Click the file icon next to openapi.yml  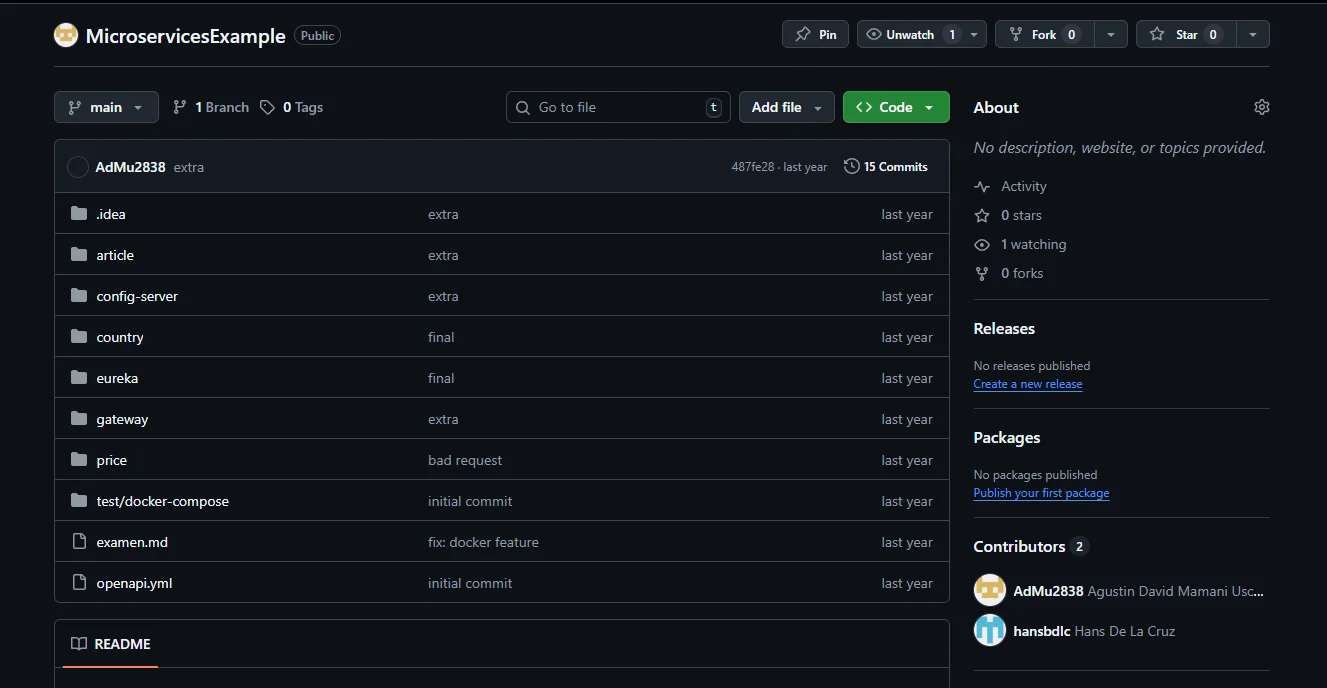79,583
